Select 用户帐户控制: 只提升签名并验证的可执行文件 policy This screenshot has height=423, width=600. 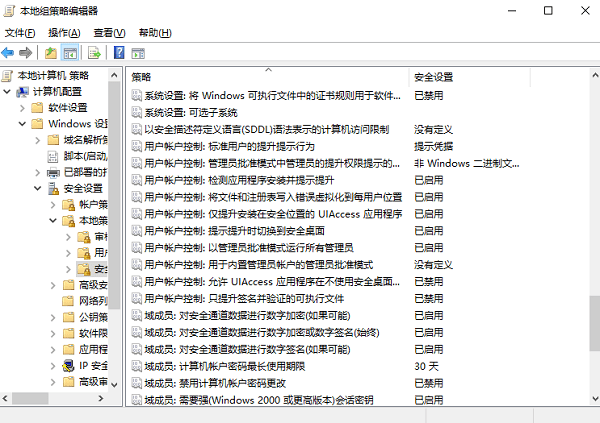(x=244, y=299)
